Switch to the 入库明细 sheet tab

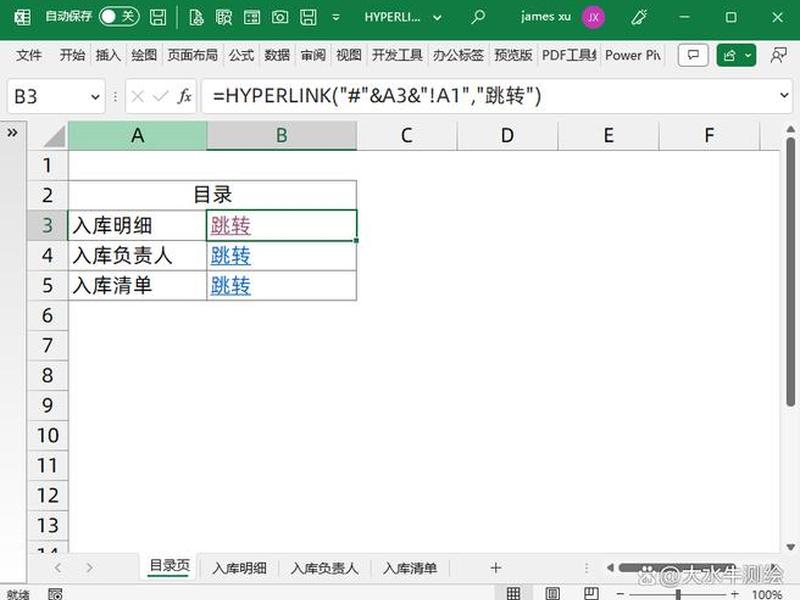(x=239, y=568)
